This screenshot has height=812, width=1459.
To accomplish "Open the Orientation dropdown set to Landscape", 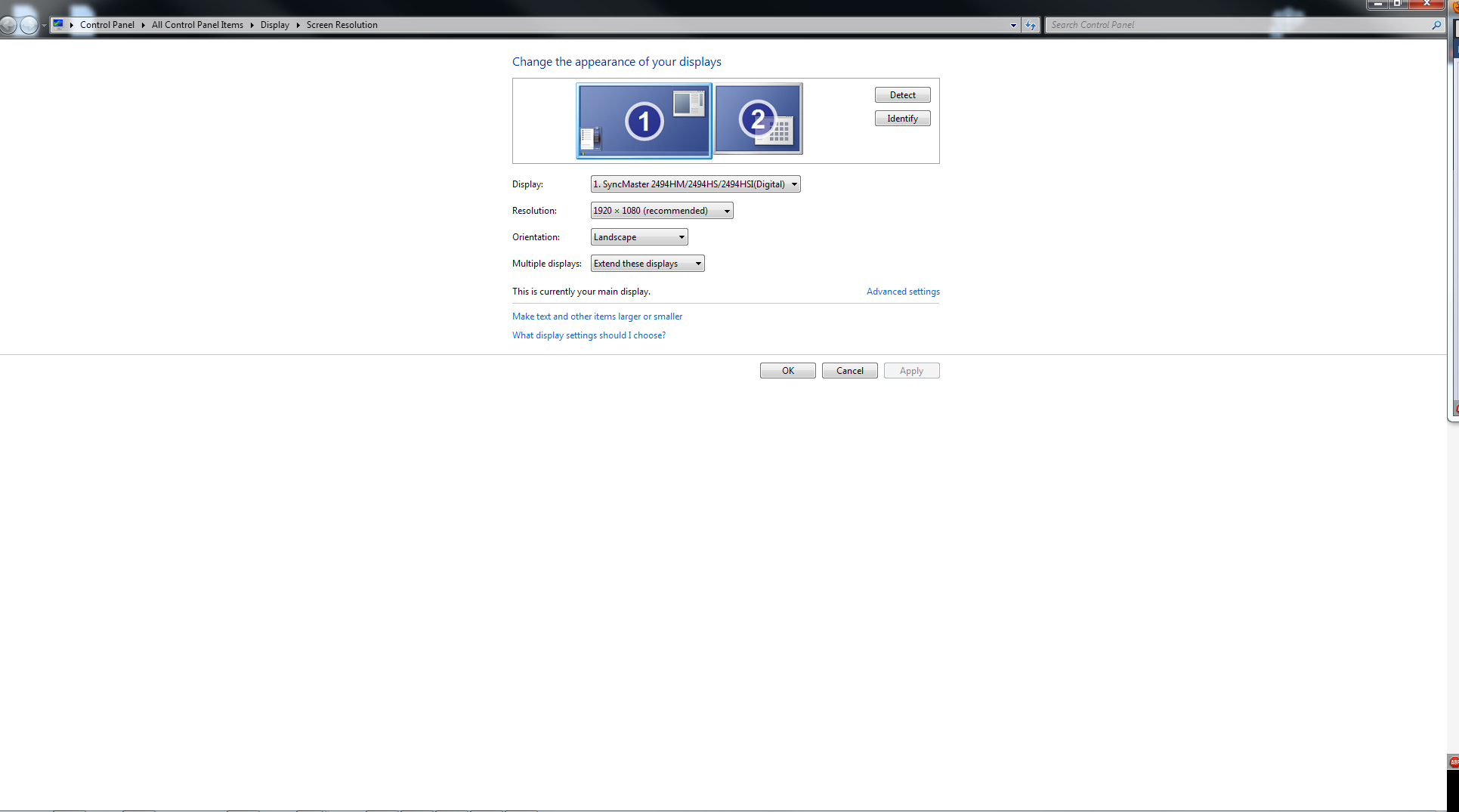I will coord(639,237).
